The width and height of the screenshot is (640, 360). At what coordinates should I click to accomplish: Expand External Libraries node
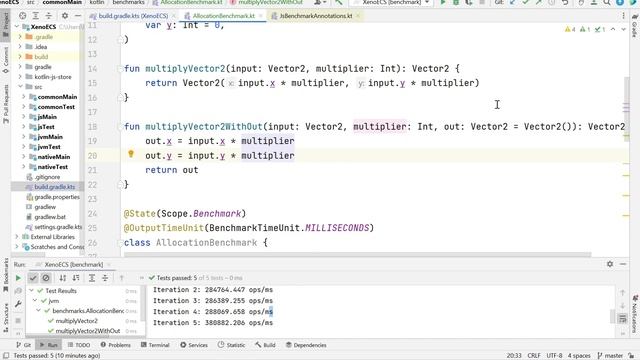(17, 237)
